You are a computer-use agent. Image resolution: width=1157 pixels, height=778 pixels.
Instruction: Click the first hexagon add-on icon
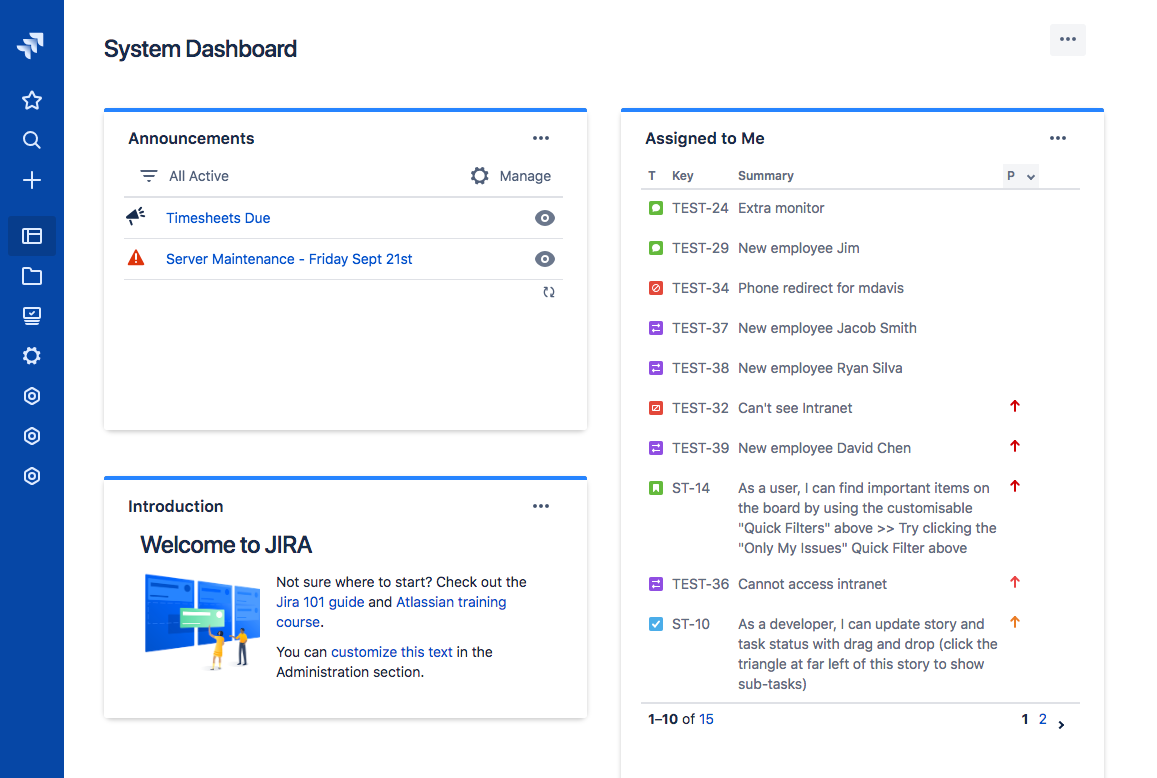(x=32, y=396)
